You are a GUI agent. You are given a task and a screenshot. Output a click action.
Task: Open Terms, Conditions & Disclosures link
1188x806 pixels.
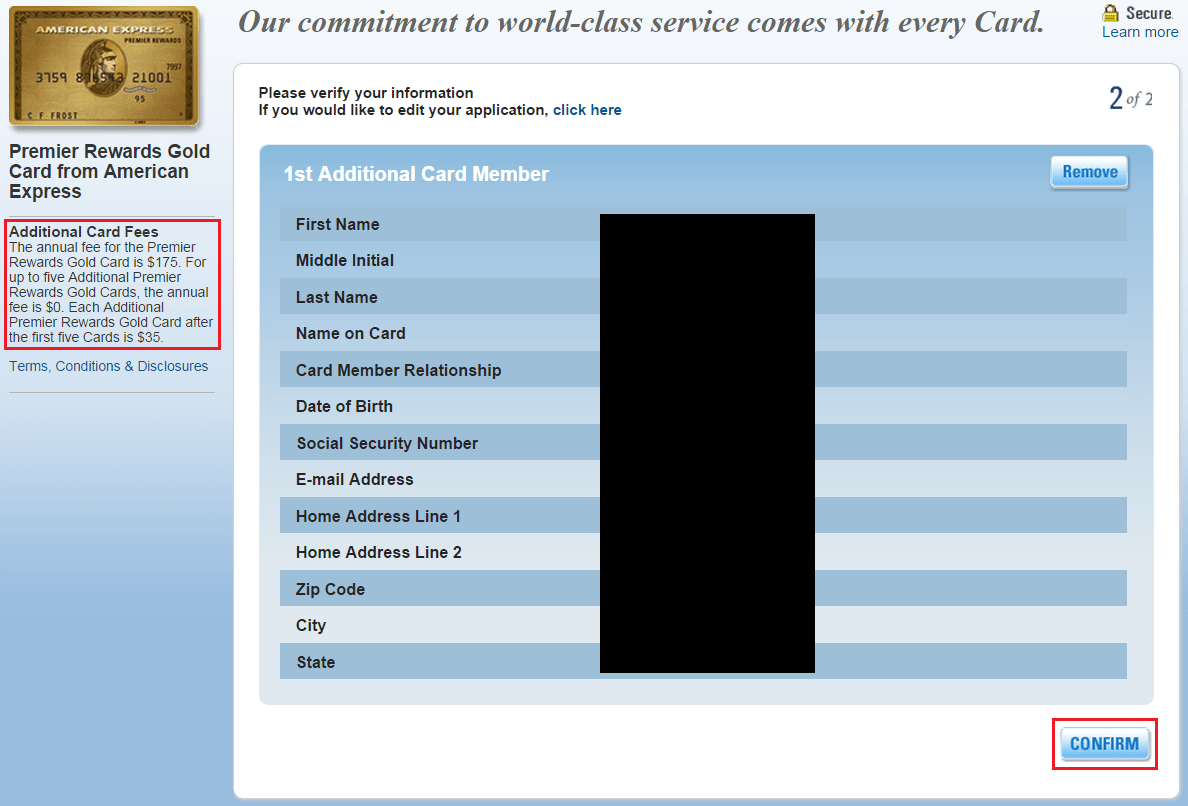108,366
